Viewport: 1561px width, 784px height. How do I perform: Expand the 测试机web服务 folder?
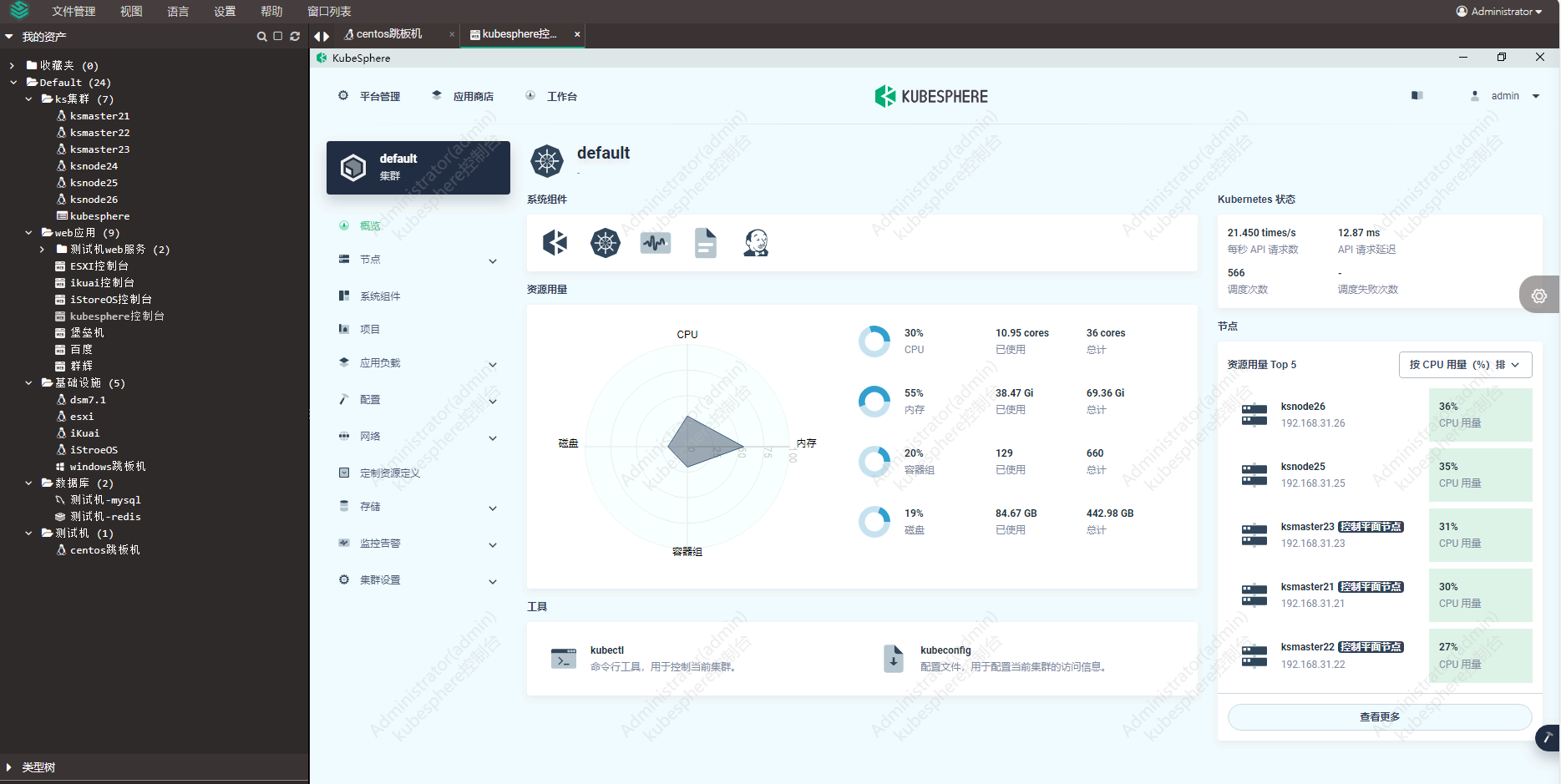tap(42, 249)
